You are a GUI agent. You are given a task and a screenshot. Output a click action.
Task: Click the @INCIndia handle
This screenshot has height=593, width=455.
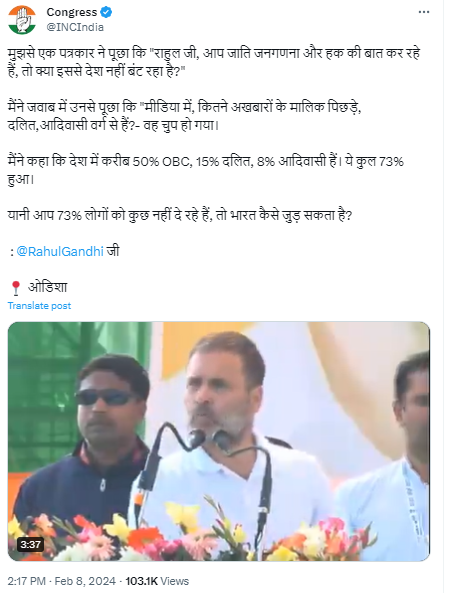click(75, 27)
